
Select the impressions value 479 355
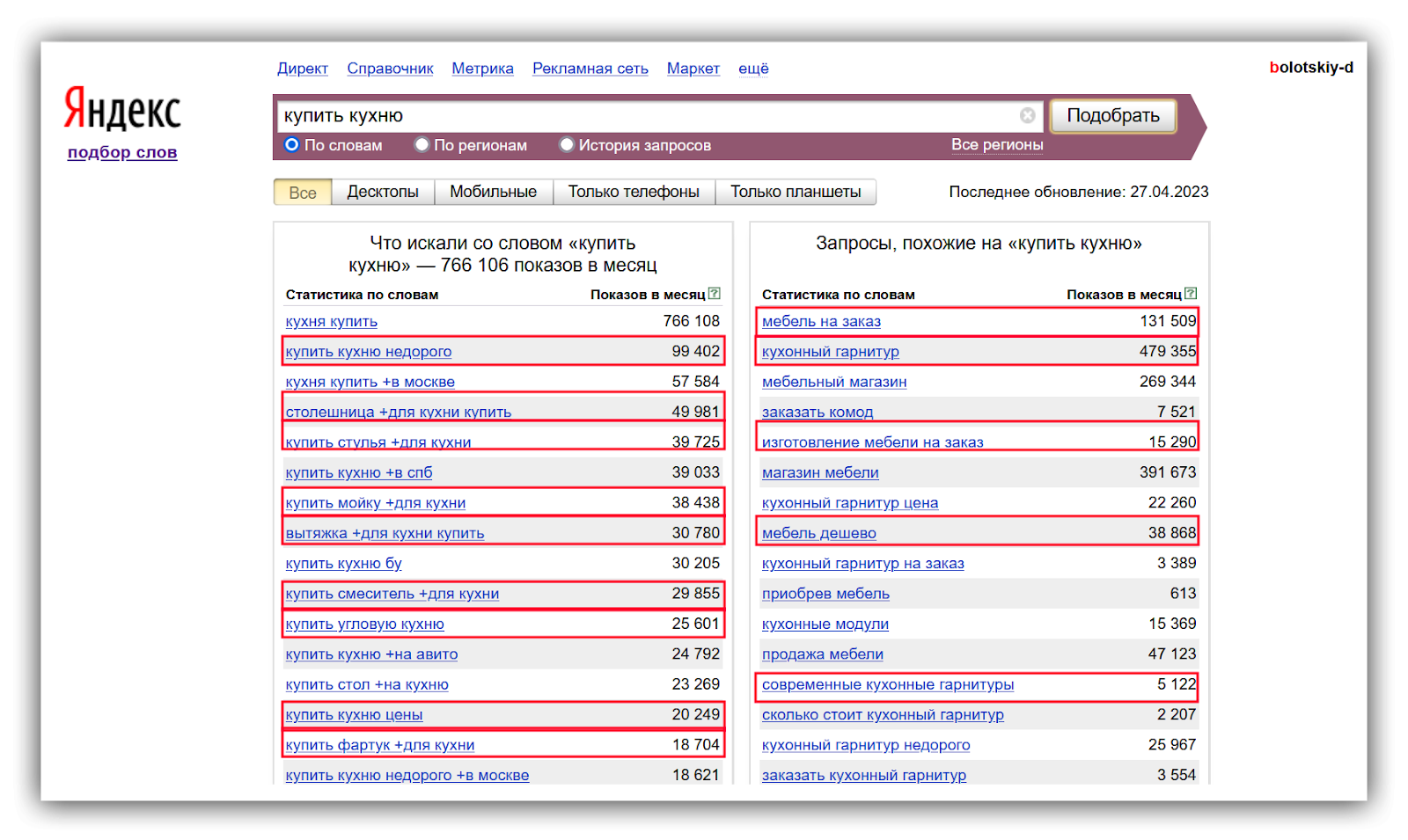click(x=1168, y=351)
